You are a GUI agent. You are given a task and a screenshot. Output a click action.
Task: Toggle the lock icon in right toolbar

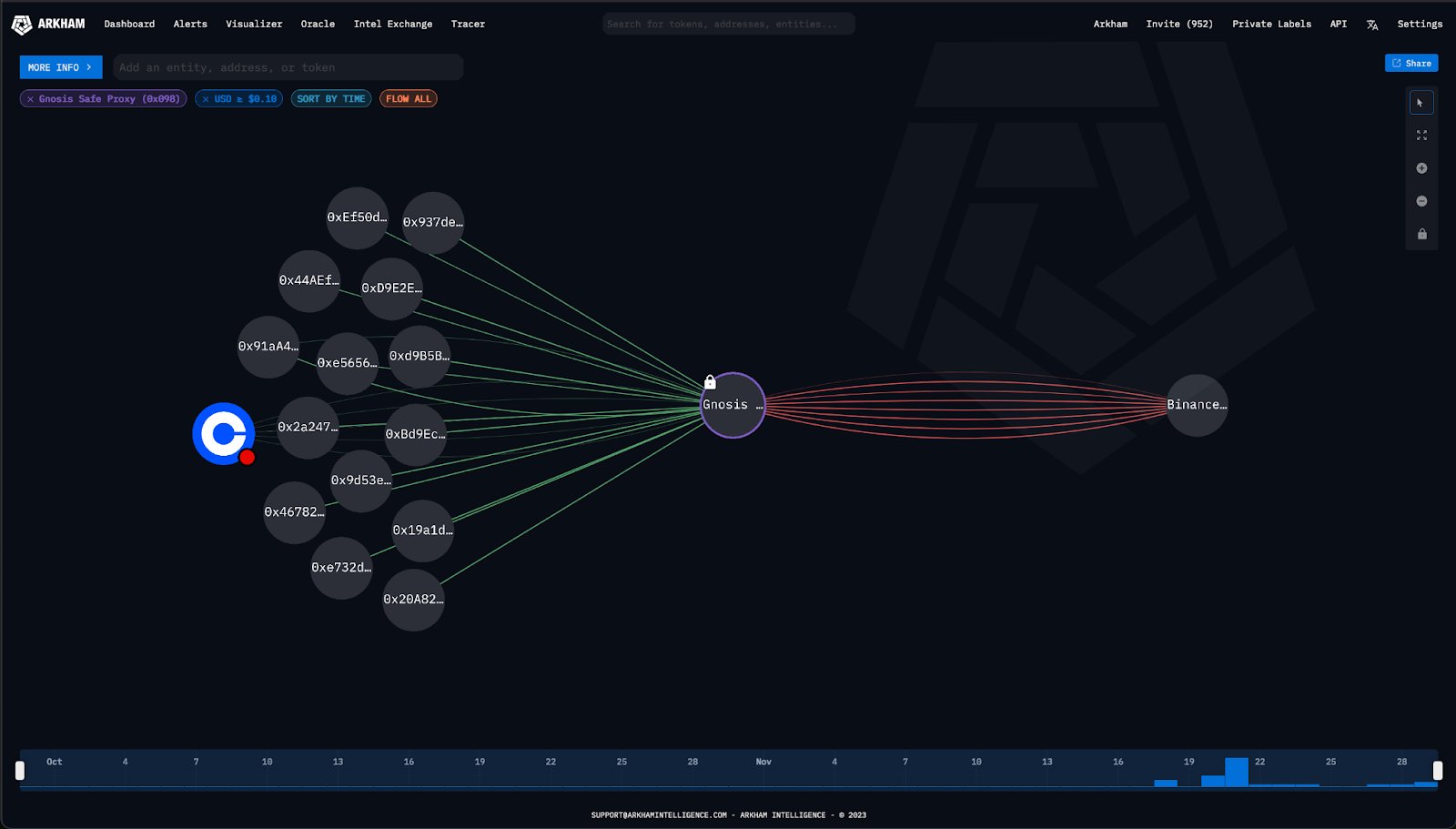coord(1421,234)
